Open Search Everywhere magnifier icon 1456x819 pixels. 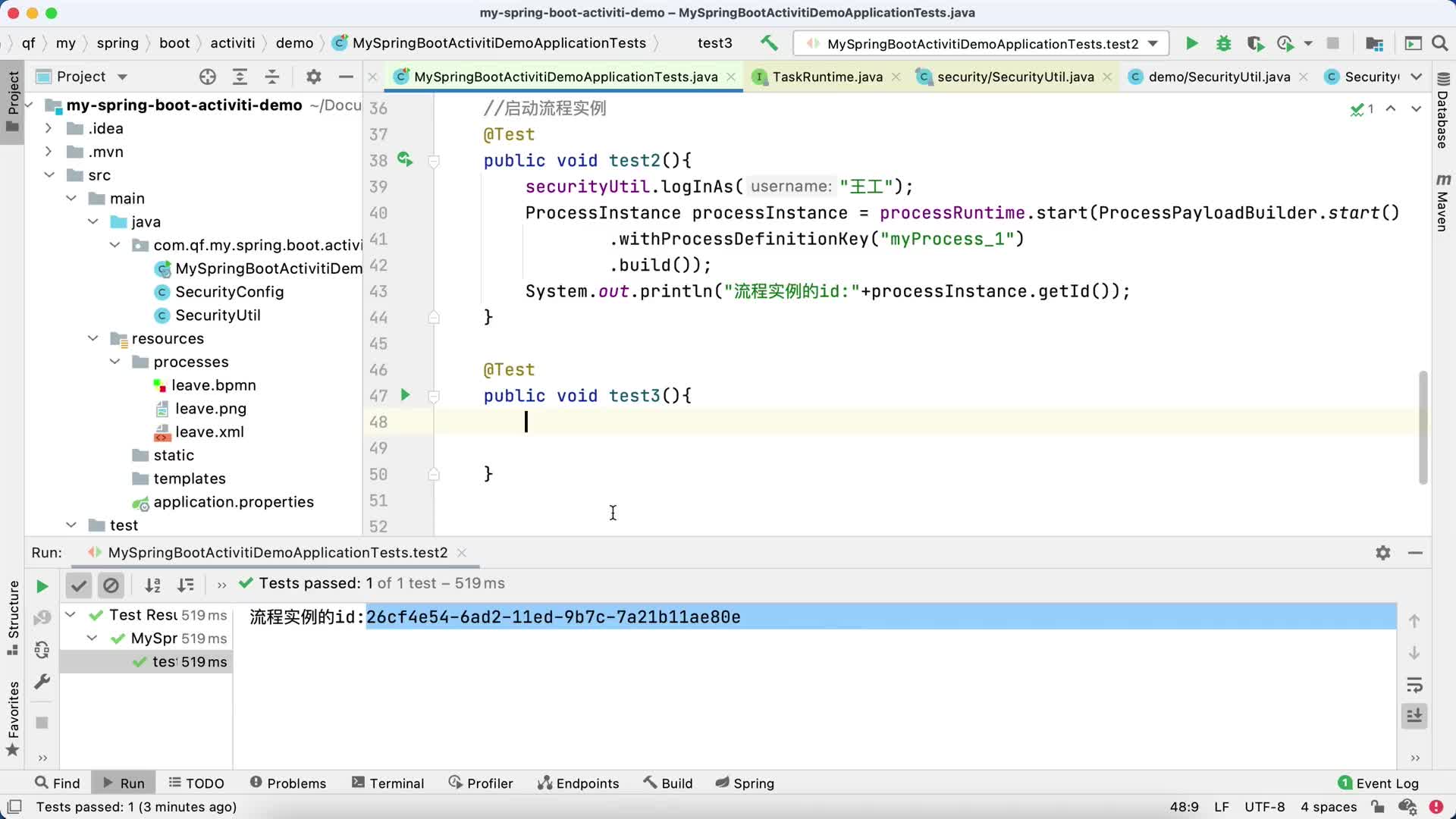[1439, 43]
